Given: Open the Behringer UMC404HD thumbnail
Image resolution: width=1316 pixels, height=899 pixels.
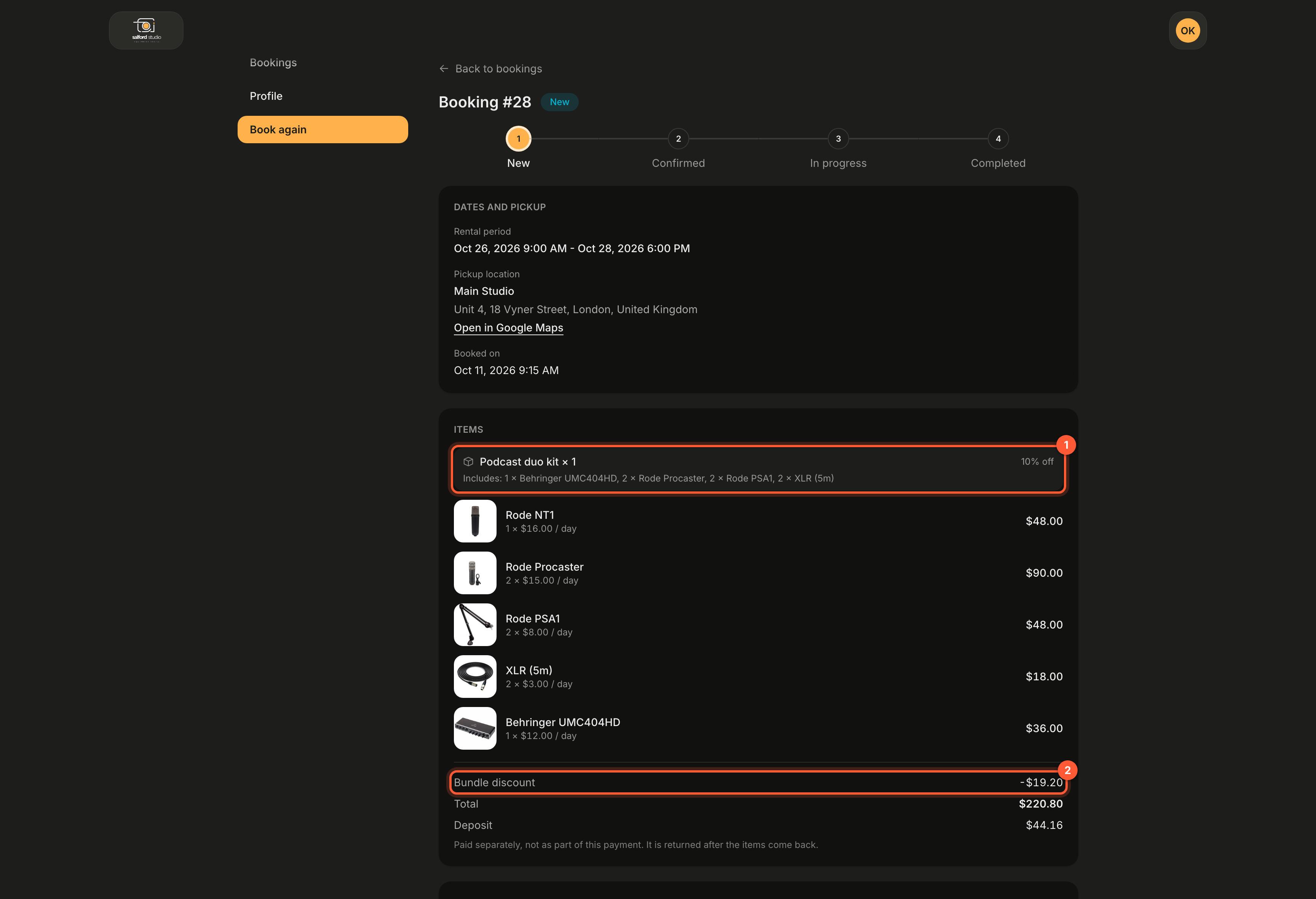Looking at the screenshot, I should (x=475, y=728).
